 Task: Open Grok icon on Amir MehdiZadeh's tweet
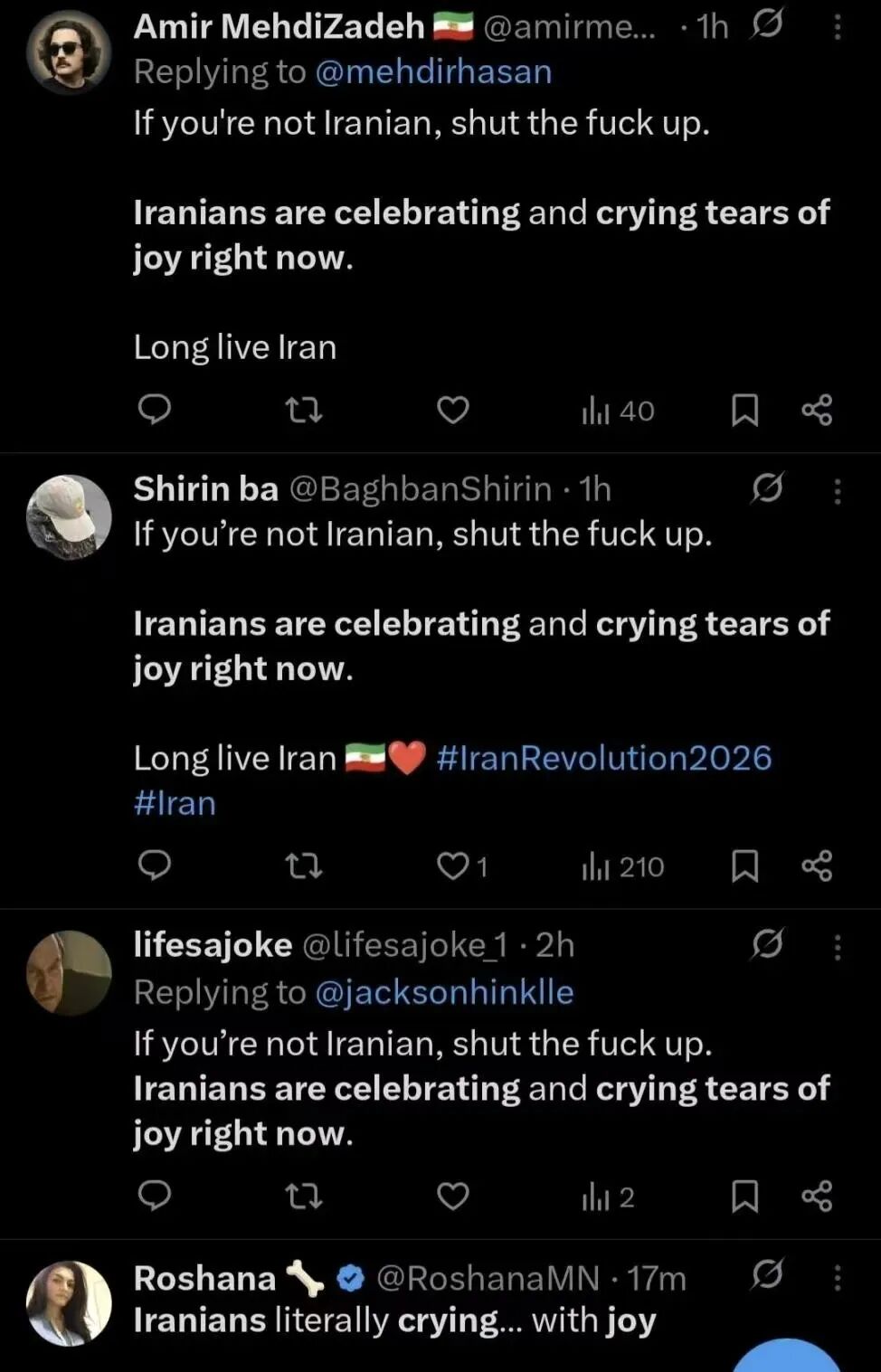click(x=767, y=25)
